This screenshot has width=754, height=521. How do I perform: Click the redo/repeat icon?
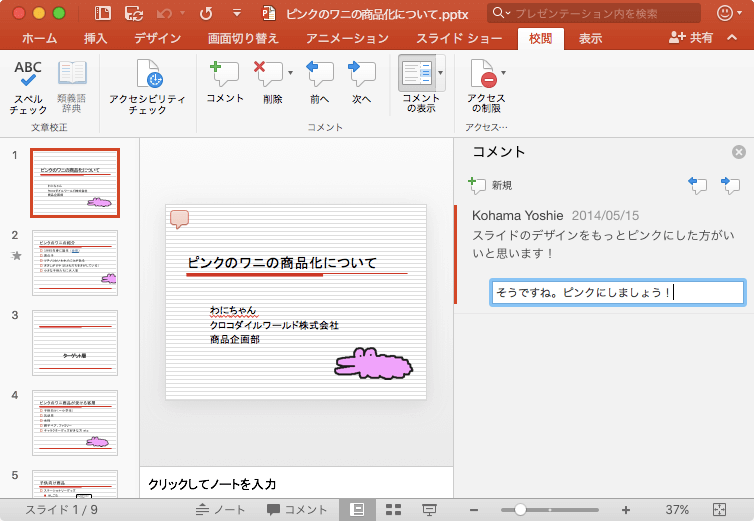coord(206,13)
